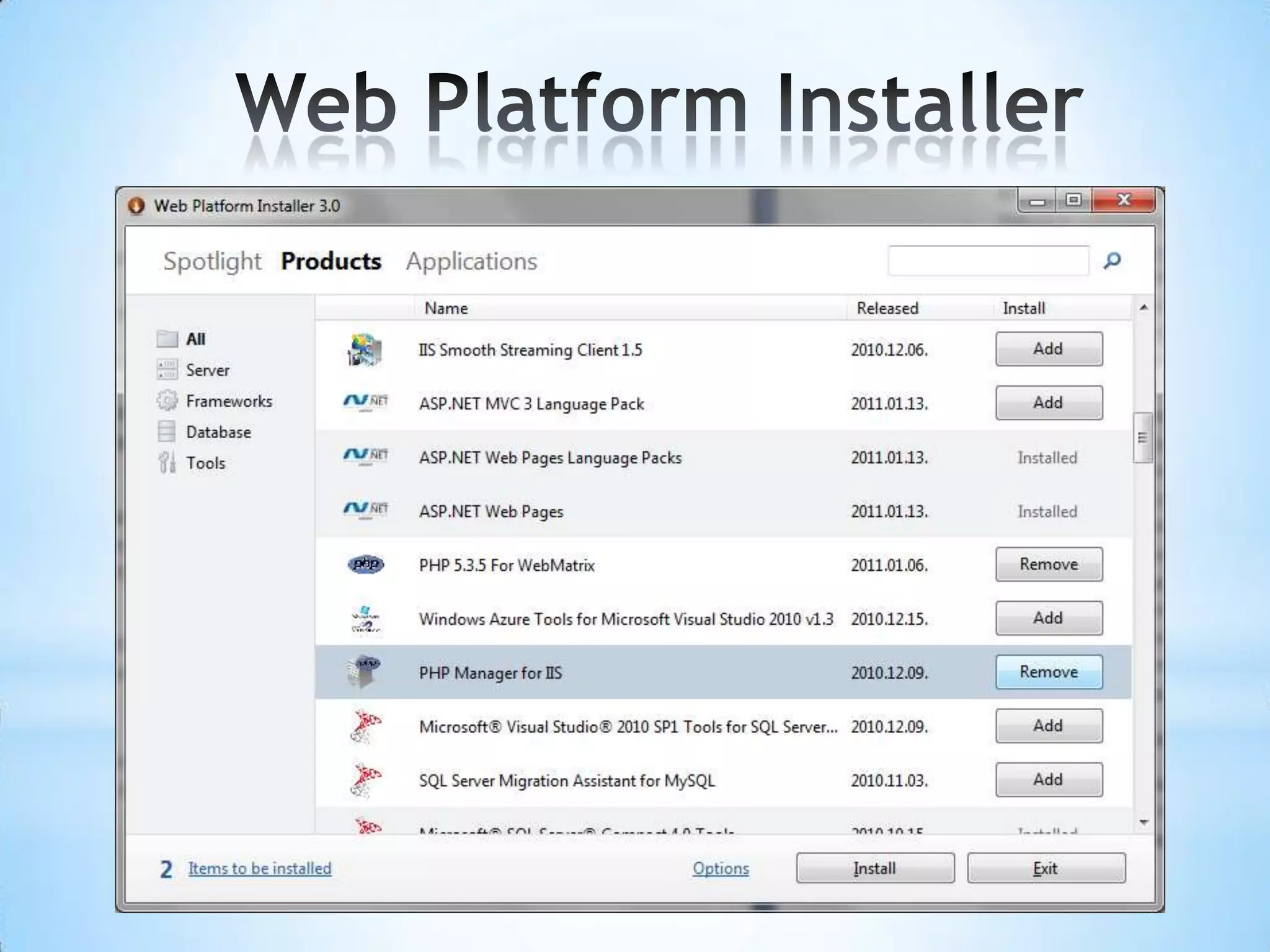Switch to the Products tab

331,262
